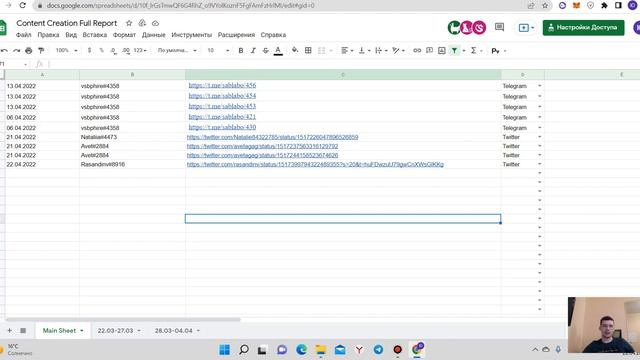Format as percent
The height and width of the screenshot is (360, 640).
(101, 51)
